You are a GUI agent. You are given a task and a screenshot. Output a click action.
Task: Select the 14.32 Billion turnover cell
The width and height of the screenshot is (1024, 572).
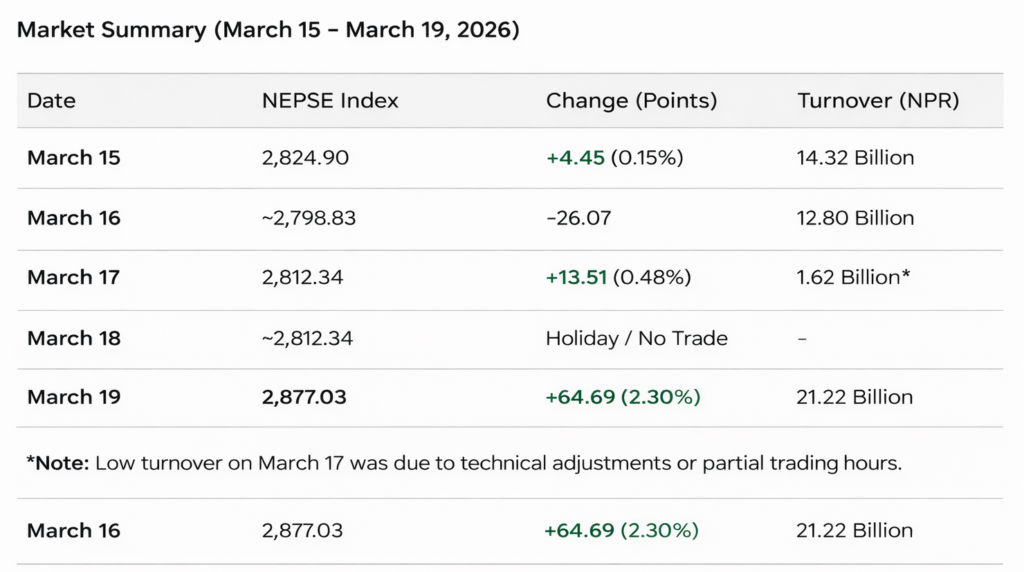(x=855, y=157)
